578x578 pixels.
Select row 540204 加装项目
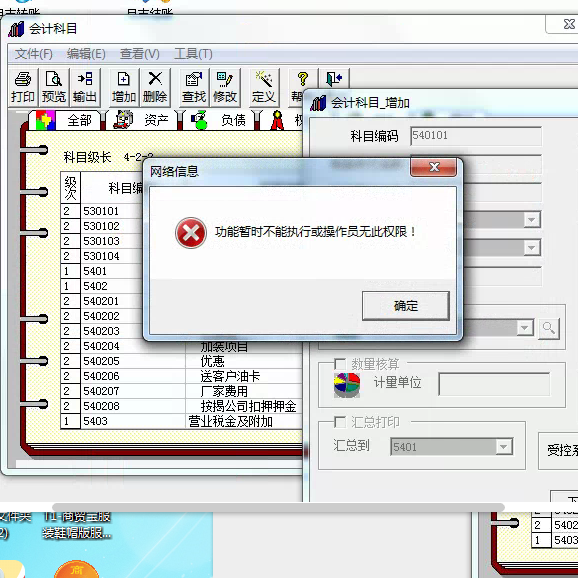pos(181,346)
